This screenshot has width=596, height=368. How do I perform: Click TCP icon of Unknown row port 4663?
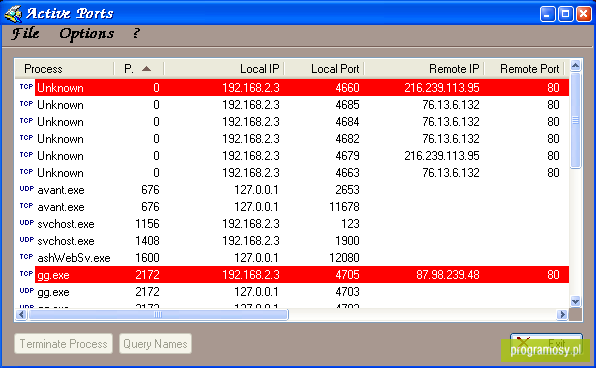point(26,172)
